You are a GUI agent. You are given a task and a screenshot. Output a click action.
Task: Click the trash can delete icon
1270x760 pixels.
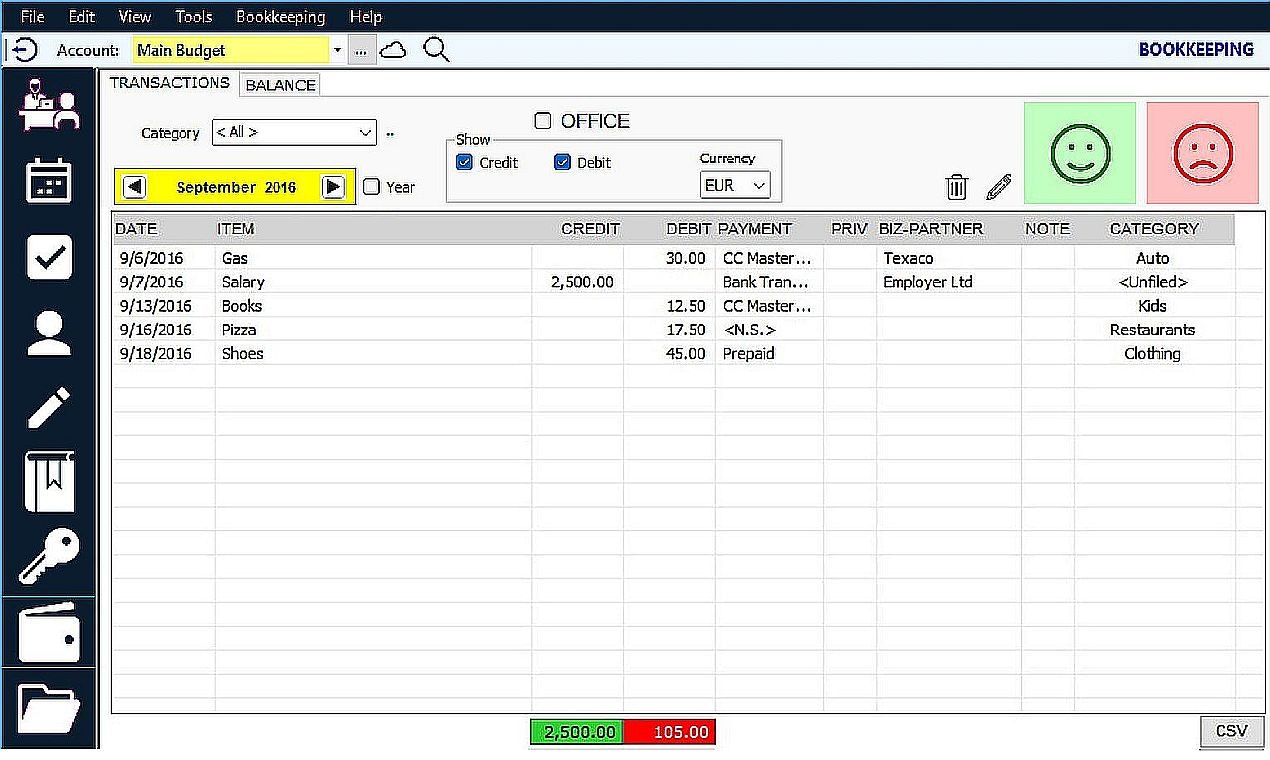click(957, 186)
